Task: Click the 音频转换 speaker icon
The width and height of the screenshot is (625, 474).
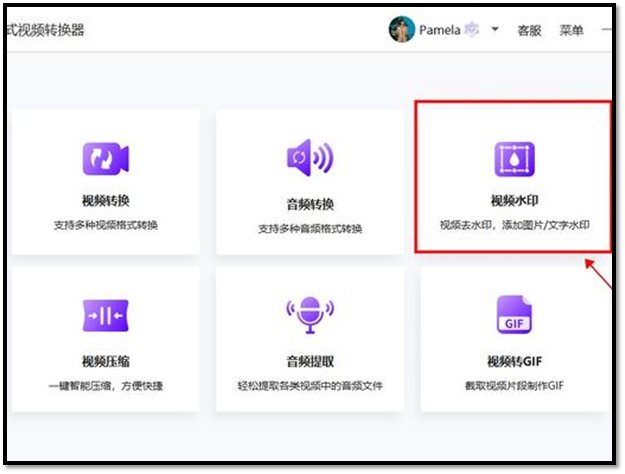Action: pos(310,157)
